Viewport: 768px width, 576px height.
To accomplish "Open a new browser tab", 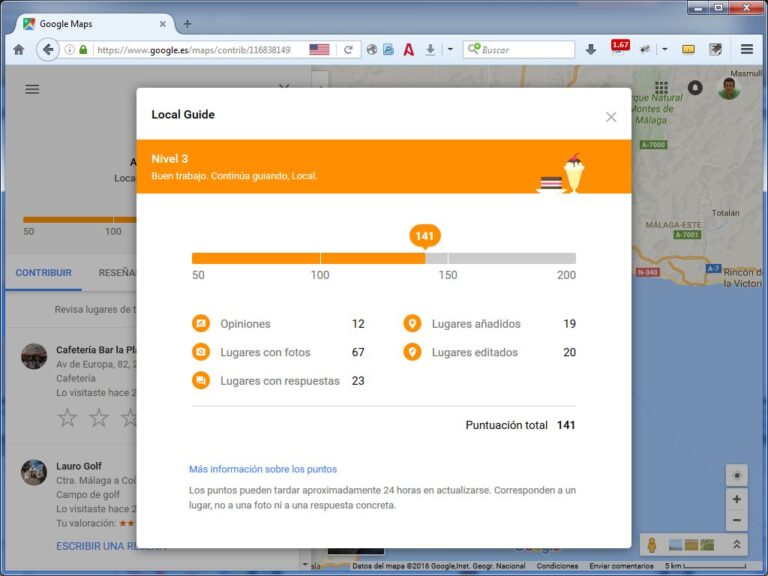I will click(x=188, y=24).
